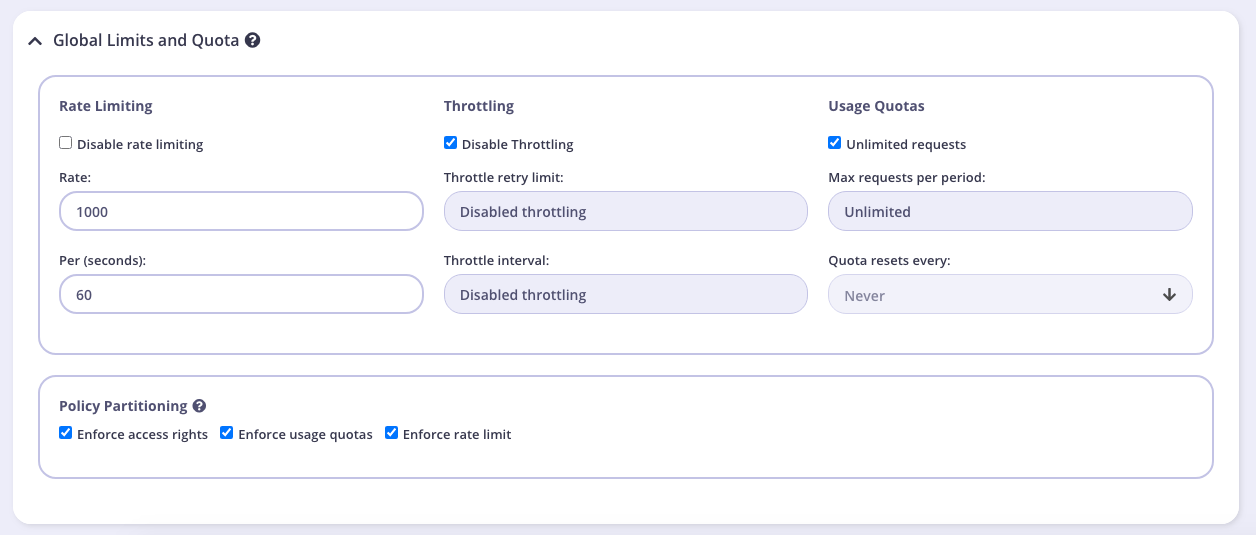Click the down arrow in Quota resets field
This screenshot has height=535, width=1256.
pos(1169,295)
